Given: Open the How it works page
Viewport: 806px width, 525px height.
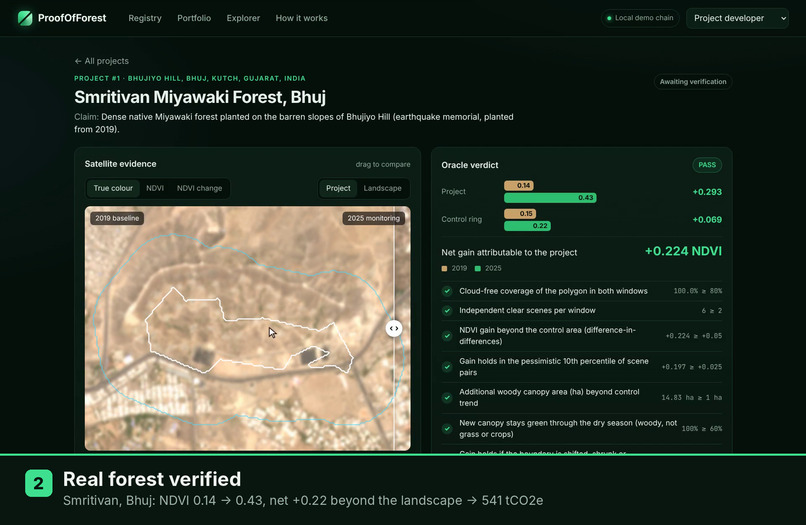Looking at the screenshot, I should [x=301, y=18].
